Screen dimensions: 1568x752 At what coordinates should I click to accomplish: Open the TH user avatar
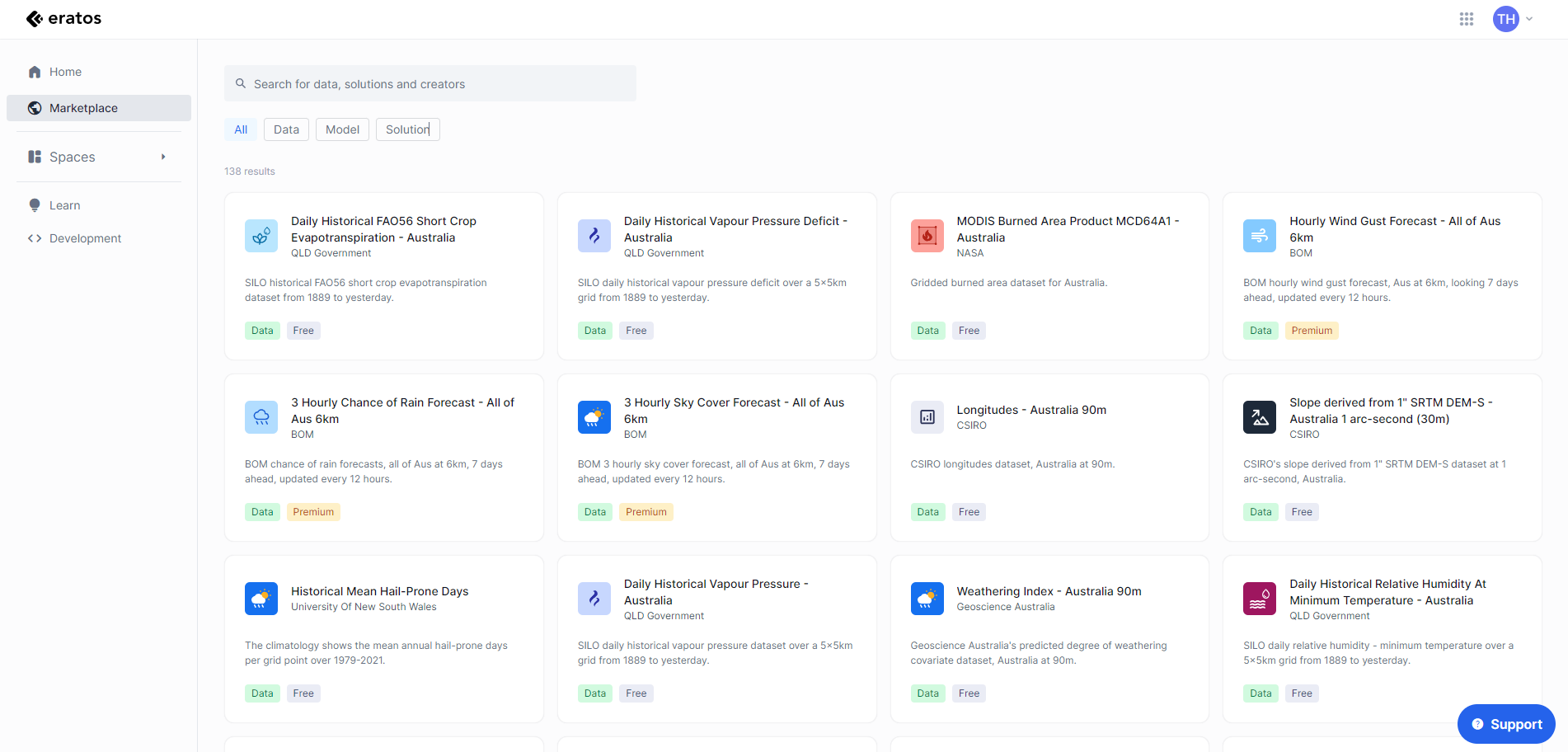point(1505,19)
